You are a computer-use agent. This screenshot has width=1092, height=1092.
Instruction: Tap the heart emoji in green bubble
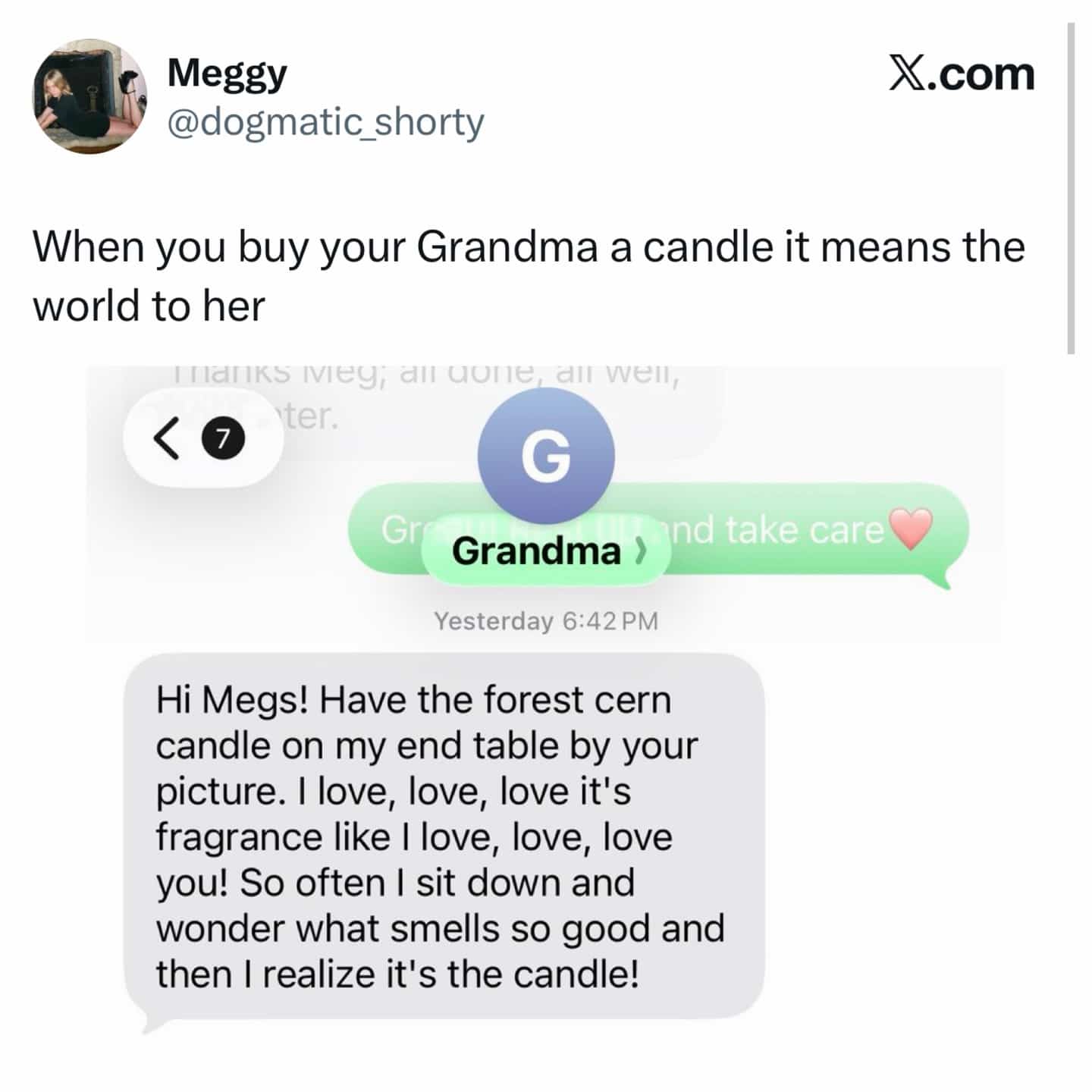tap(910, 529)
